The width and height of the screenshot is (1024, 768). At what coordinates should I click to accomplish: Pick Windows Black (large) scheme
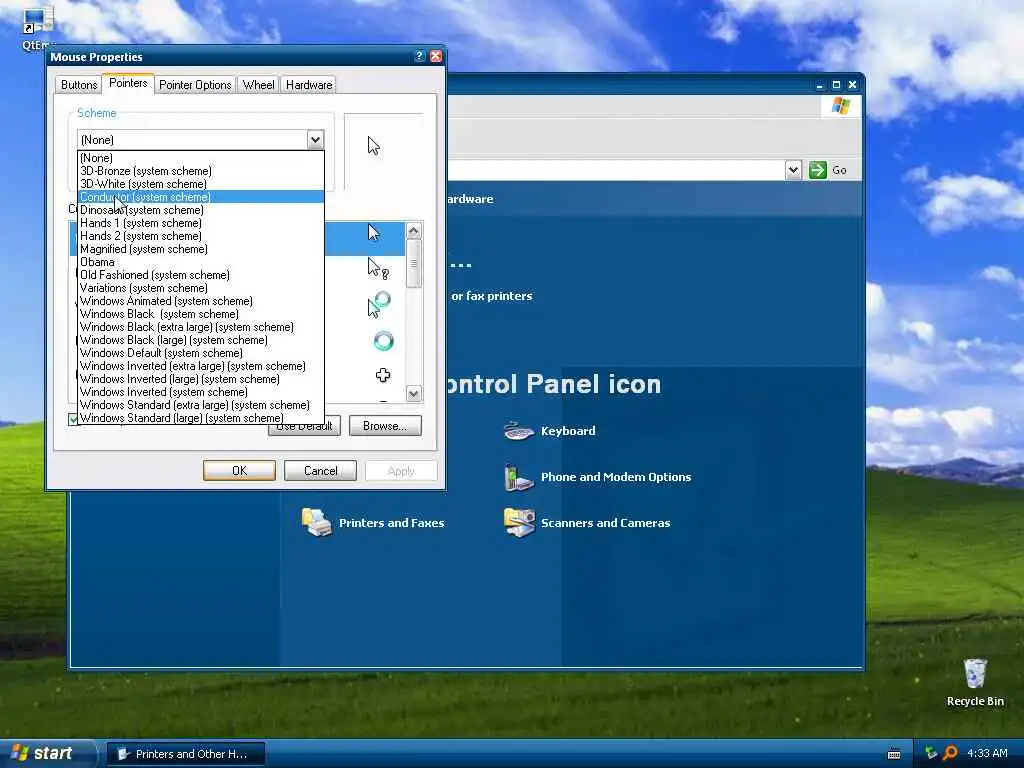tap(200, 340)
